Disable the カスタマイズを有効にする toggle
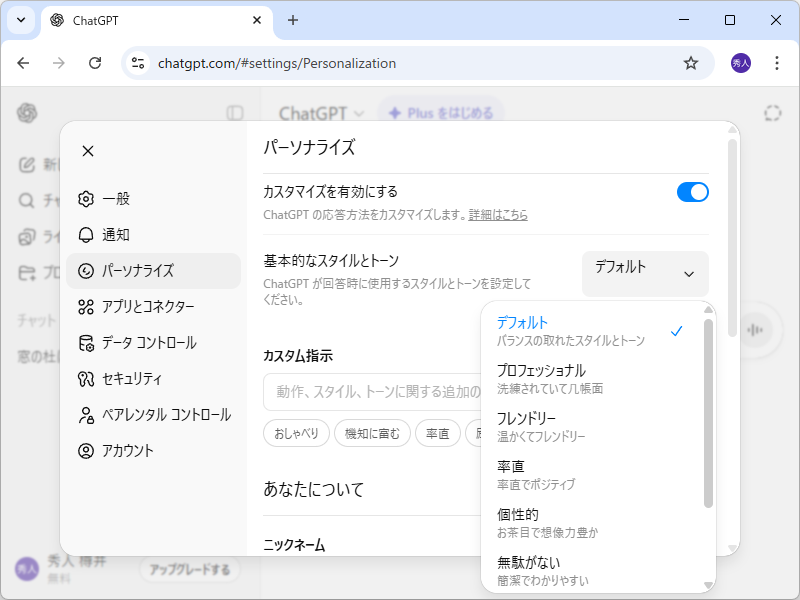800x600 pixels. pos(692,192)
